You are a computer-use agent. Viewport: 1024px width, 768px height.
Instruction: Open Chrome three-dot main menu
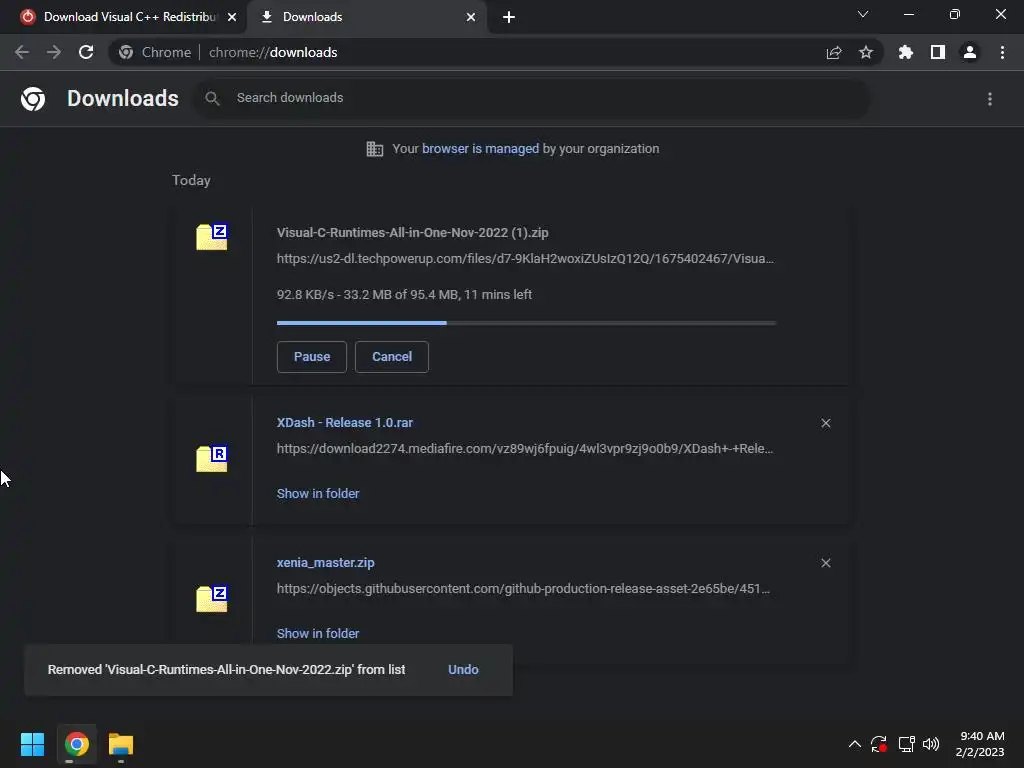1002,52
